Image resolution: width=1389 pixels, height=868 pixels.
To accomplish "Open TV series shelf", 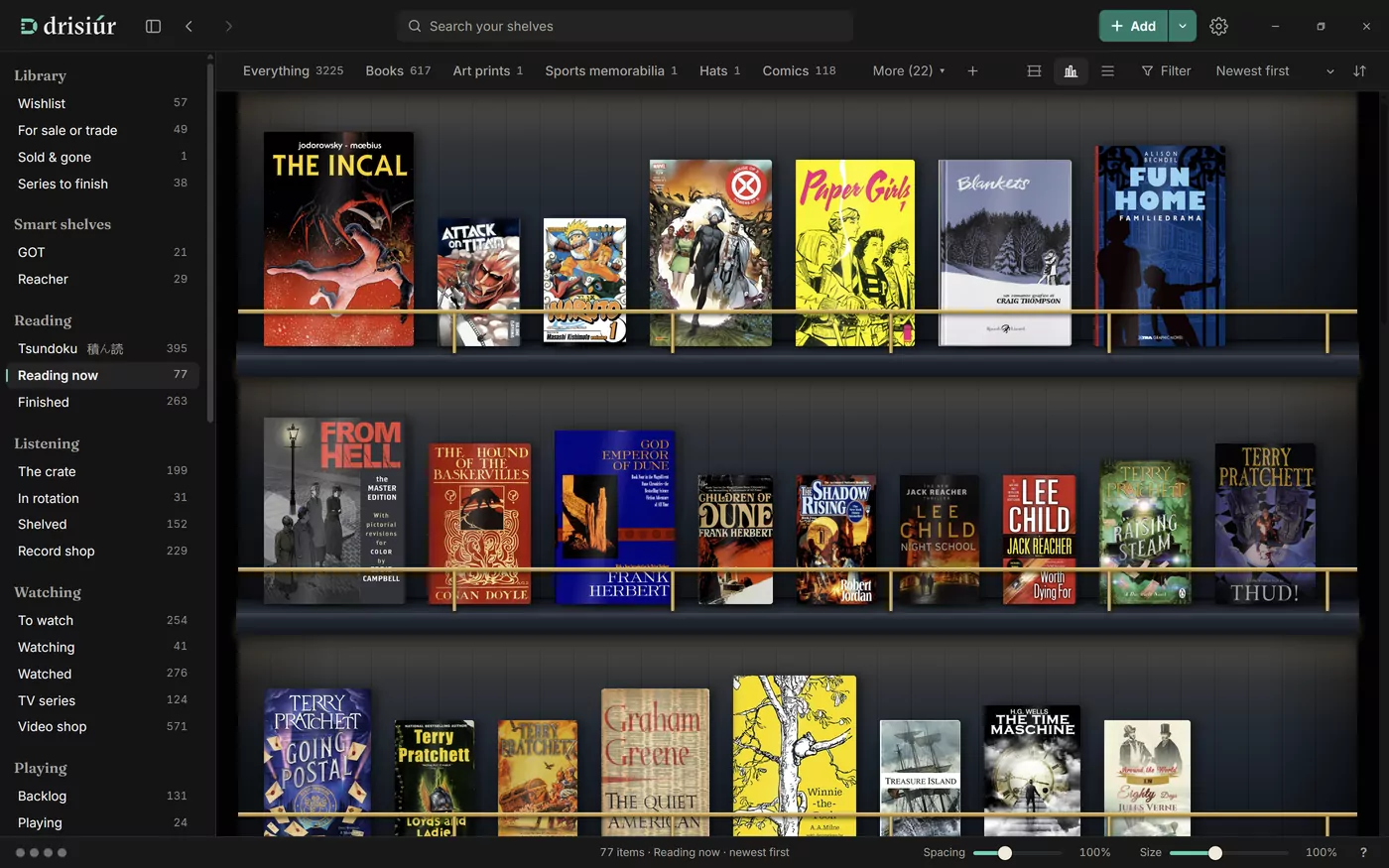I will click(x=102, y=701).
